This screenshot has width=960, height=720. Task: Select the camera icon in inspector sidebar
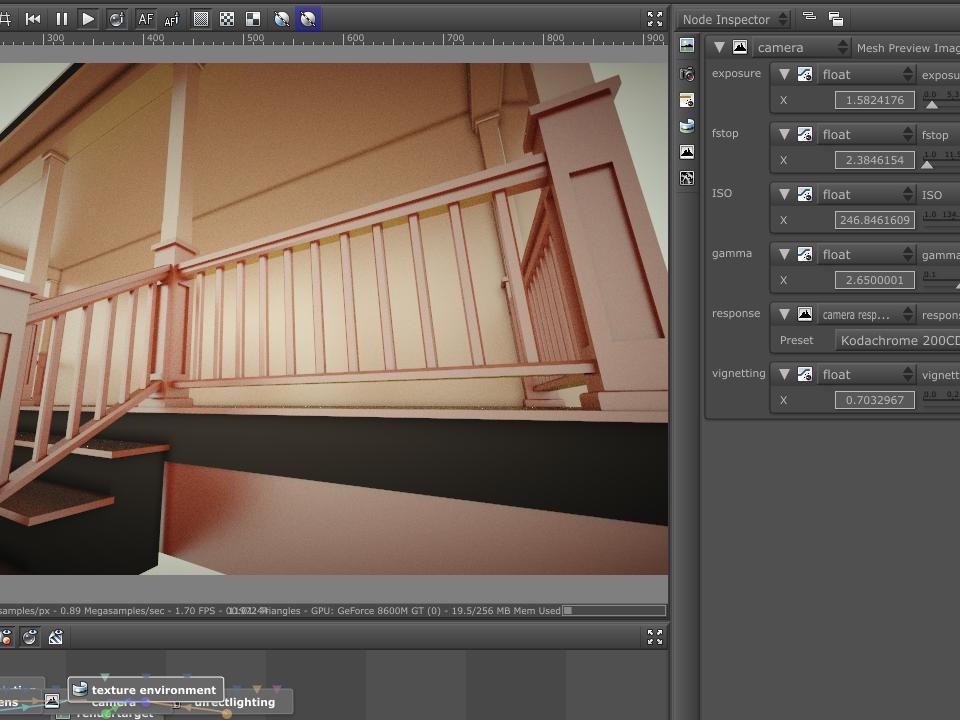(687, 74)
